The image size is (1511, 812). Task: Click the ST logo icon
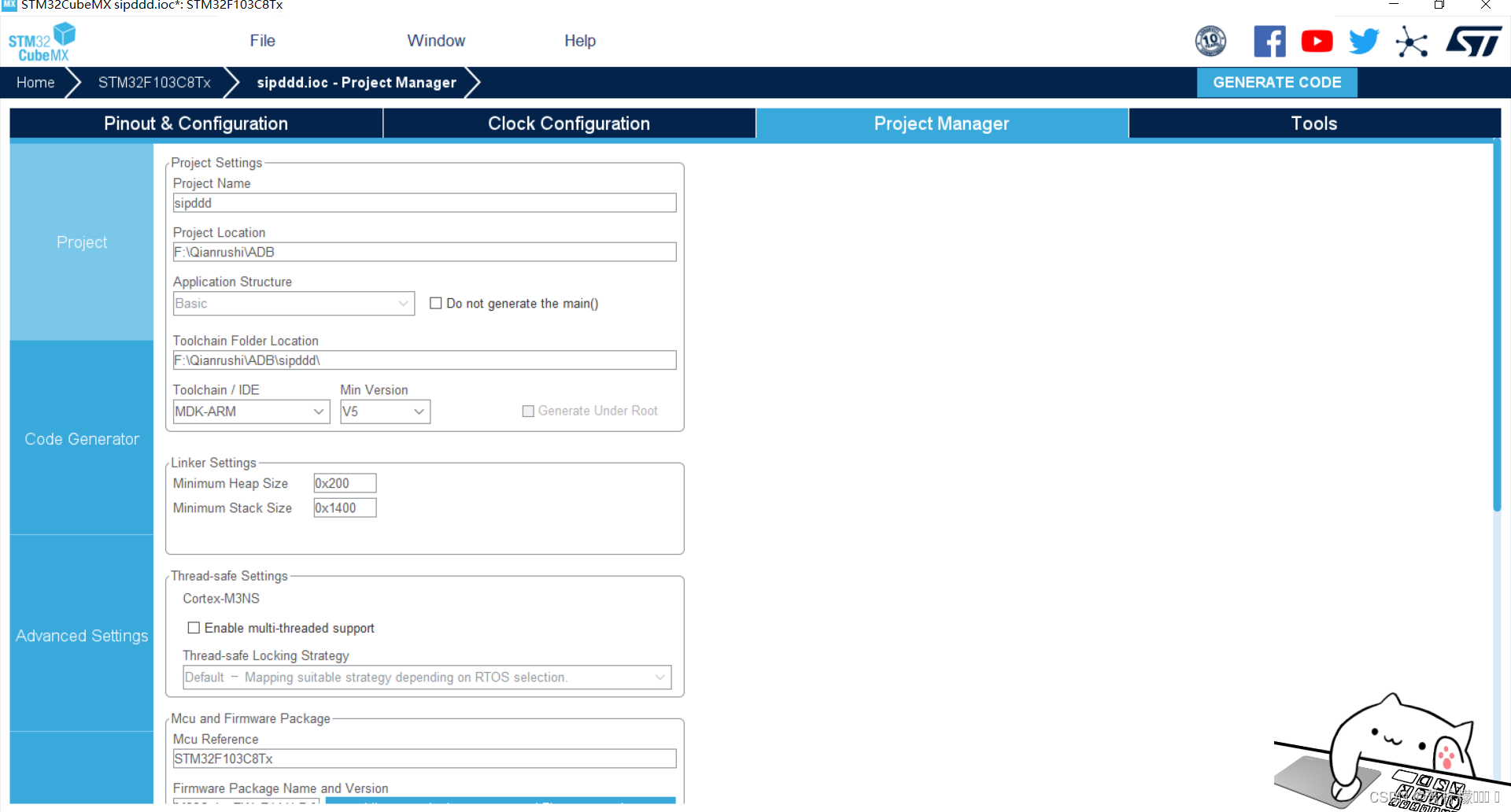click(1473, 41)
